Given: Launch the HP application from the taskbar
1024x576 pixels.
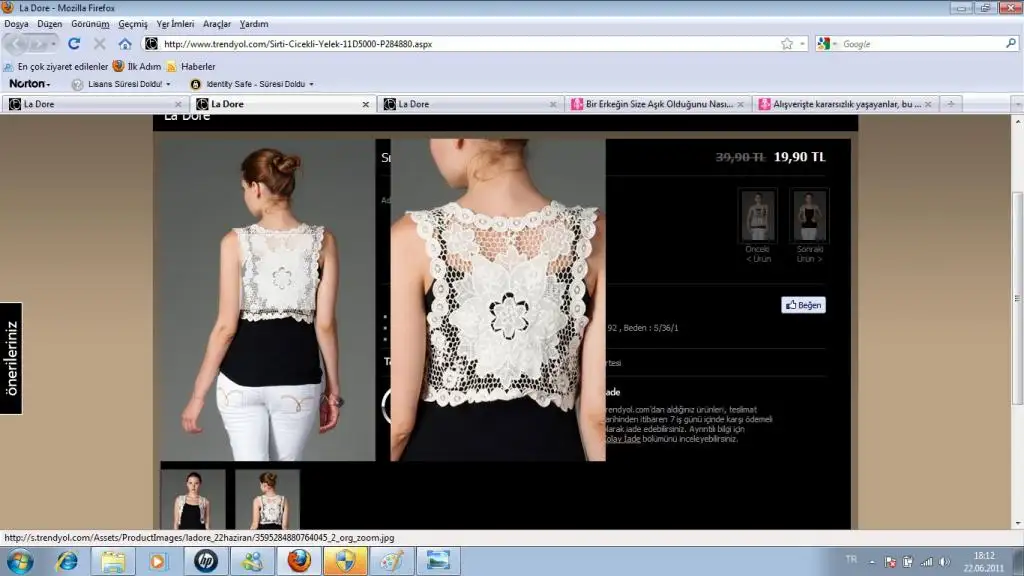Looking at the screenshot, I should pyautogui.click(x=205, y=561).
